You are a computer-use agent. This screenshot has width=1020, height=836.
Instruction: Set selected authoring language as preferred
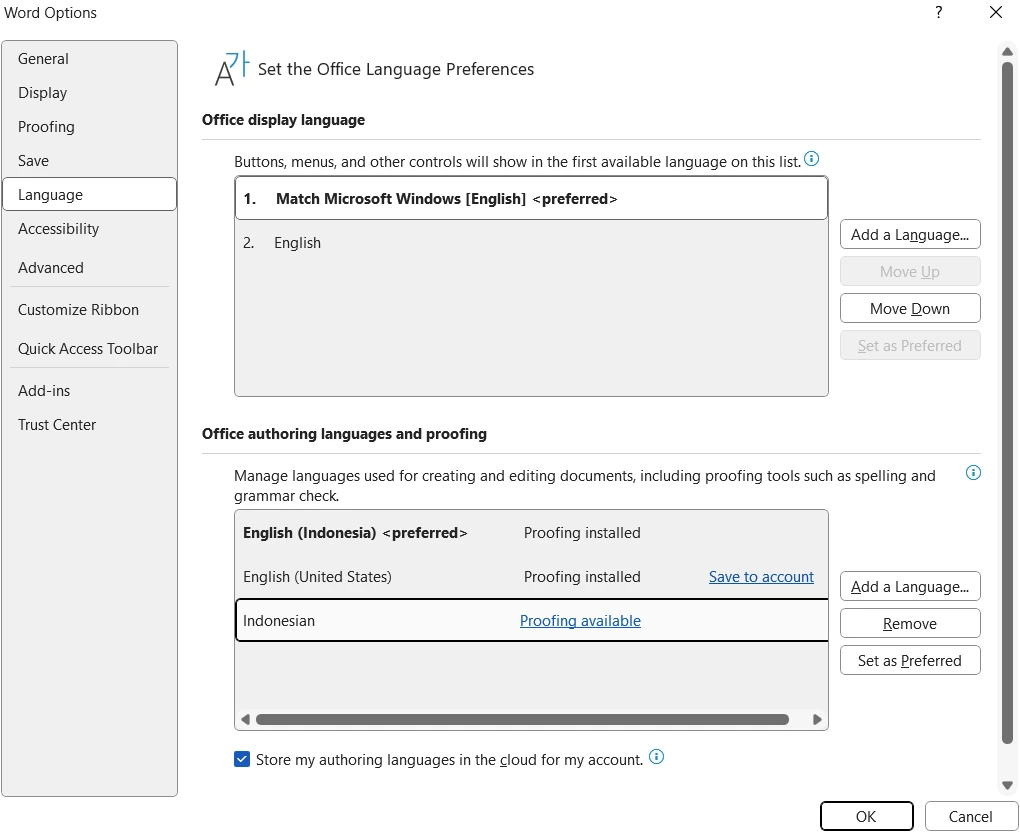tap(909, 660)
